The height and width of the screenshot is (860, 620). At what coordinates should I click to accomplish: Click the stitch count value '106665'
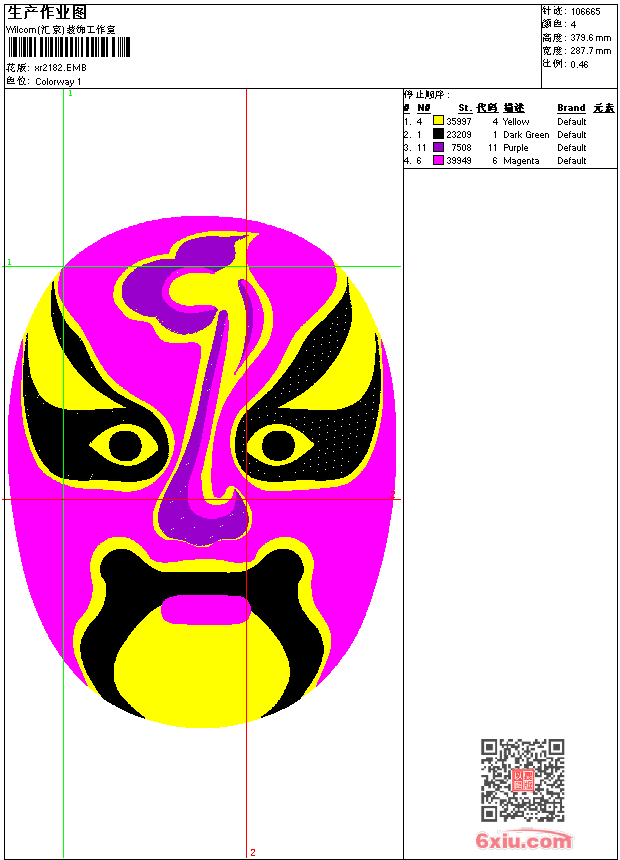585,12
